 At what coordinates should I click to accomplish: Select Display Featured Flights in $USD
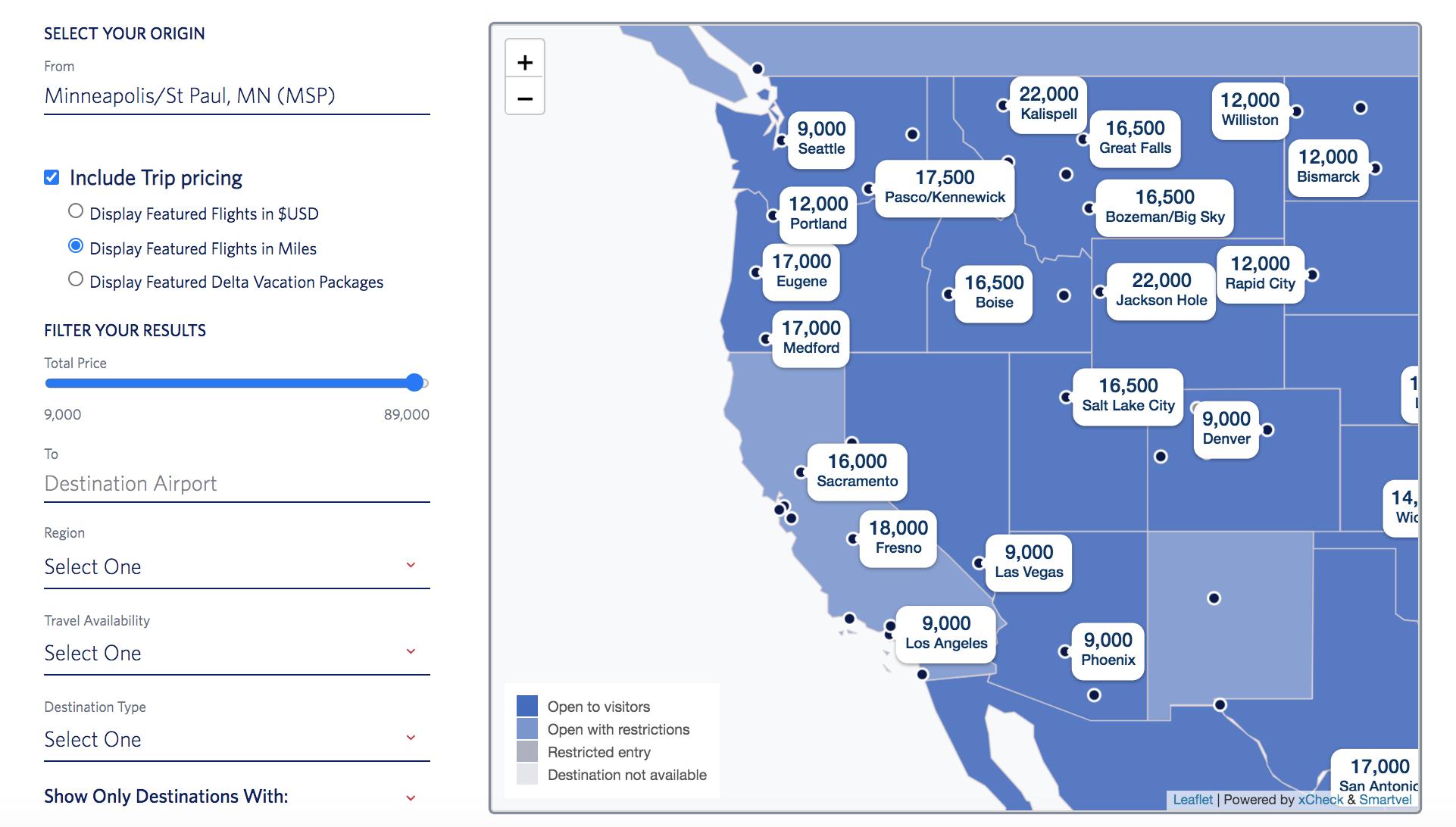click(76, 211)
